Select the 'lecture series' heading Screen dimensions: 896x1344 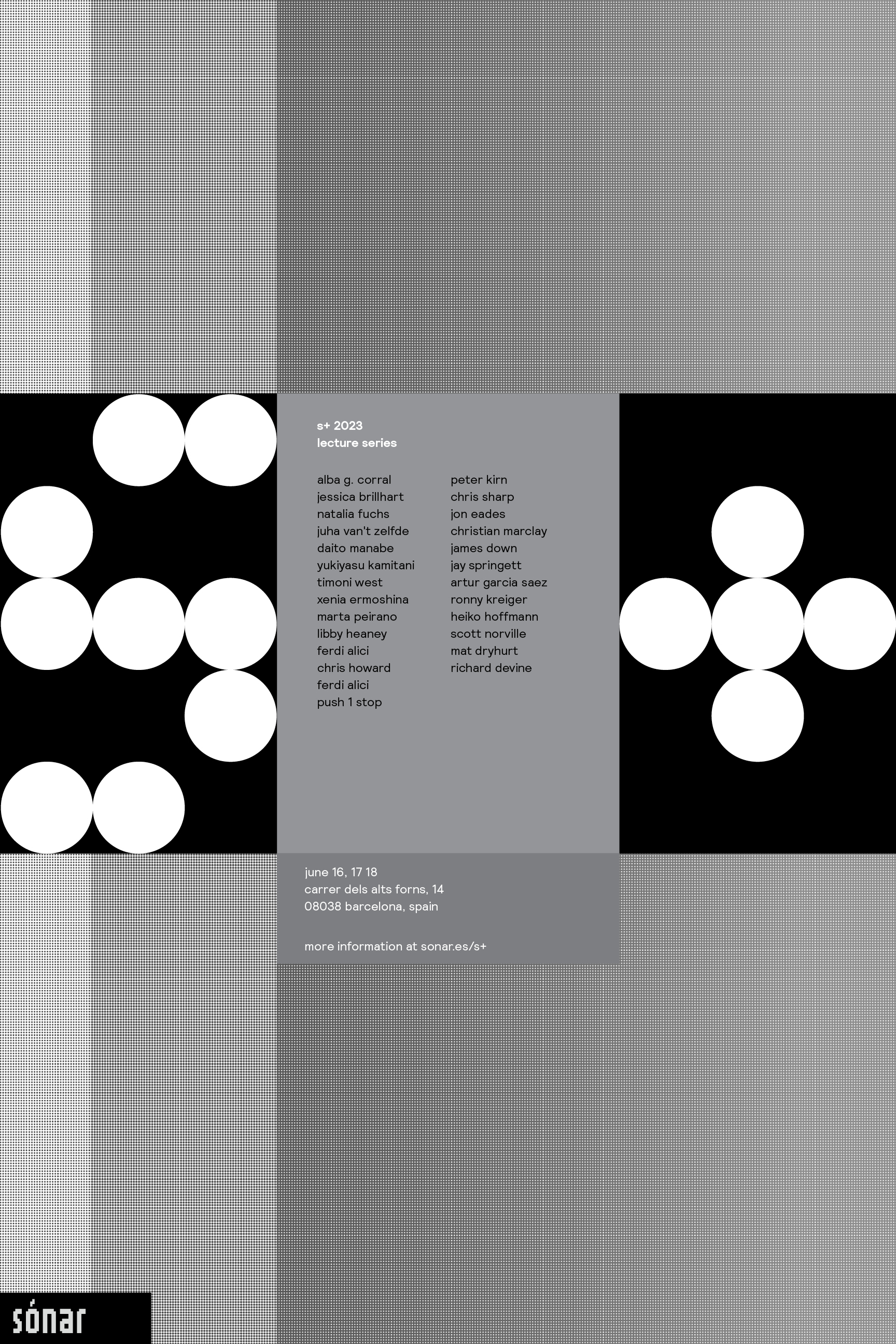pyautogui.click(x=357, y=443)
